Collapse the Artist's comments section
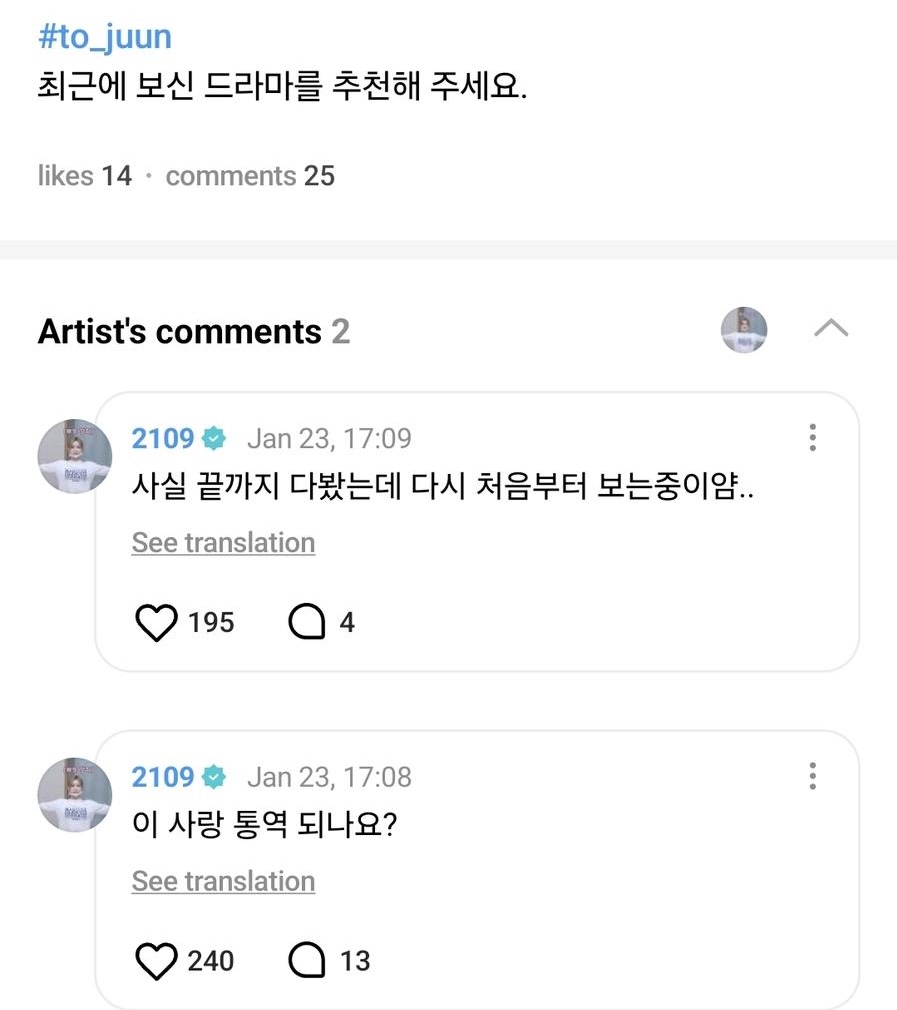The height and width of the screenshot is (1010, 897). tap(831, 329)
